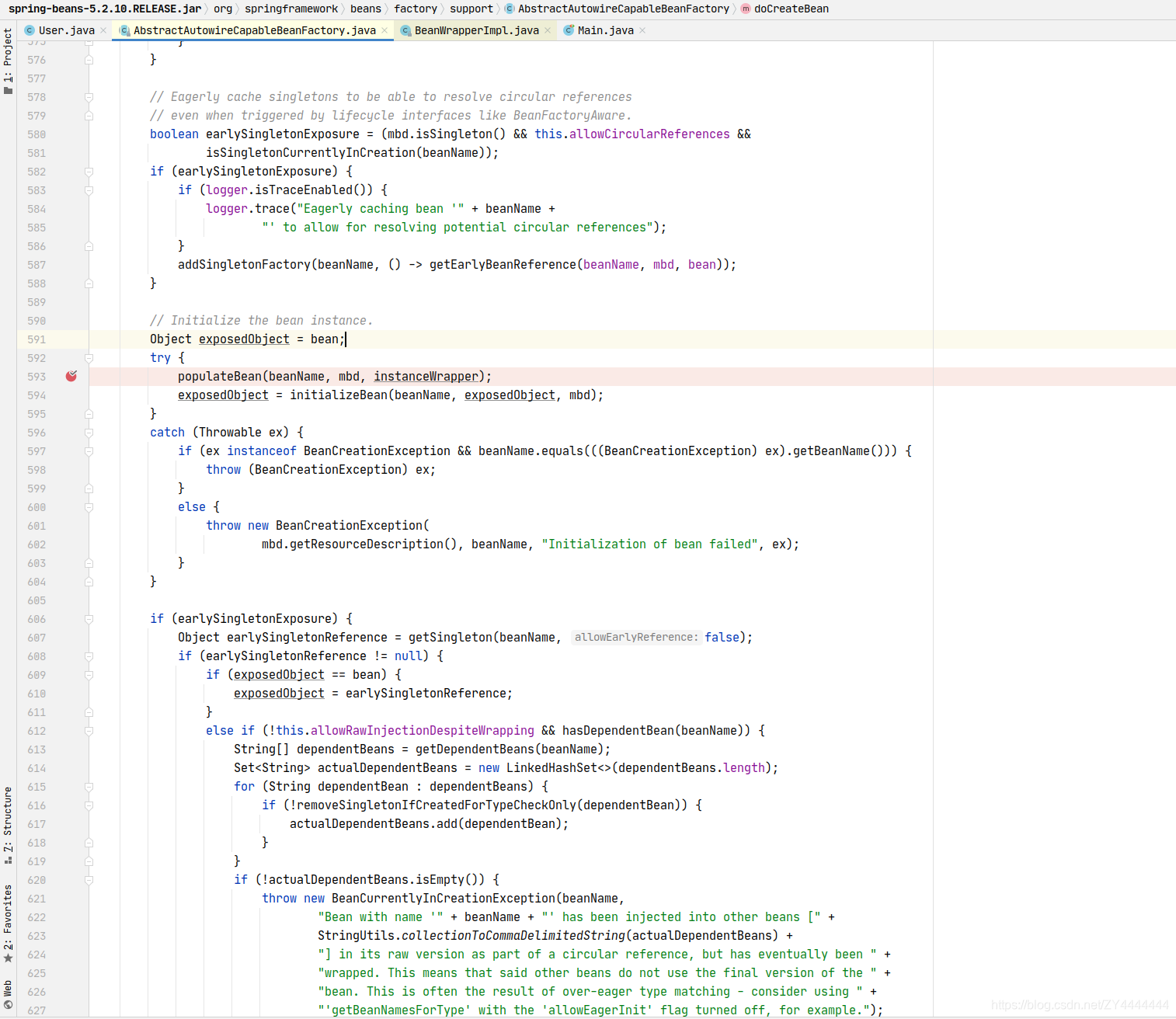Image resolution: width=1176 pixels, height=1019 pixels.
Task: Toggle breakpoint on line 593
Action: tap(71, 376)
